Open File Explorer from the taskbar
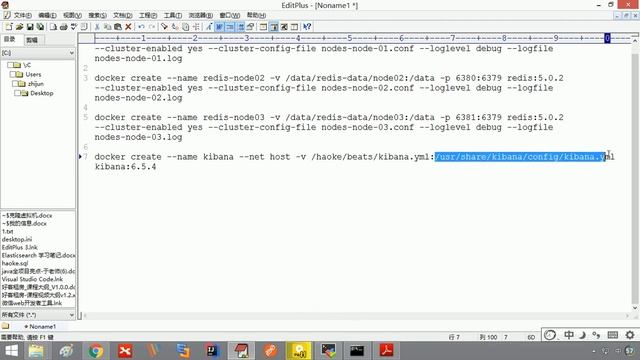The height and width of the screenshot is (360, 640). click(36, 351)
